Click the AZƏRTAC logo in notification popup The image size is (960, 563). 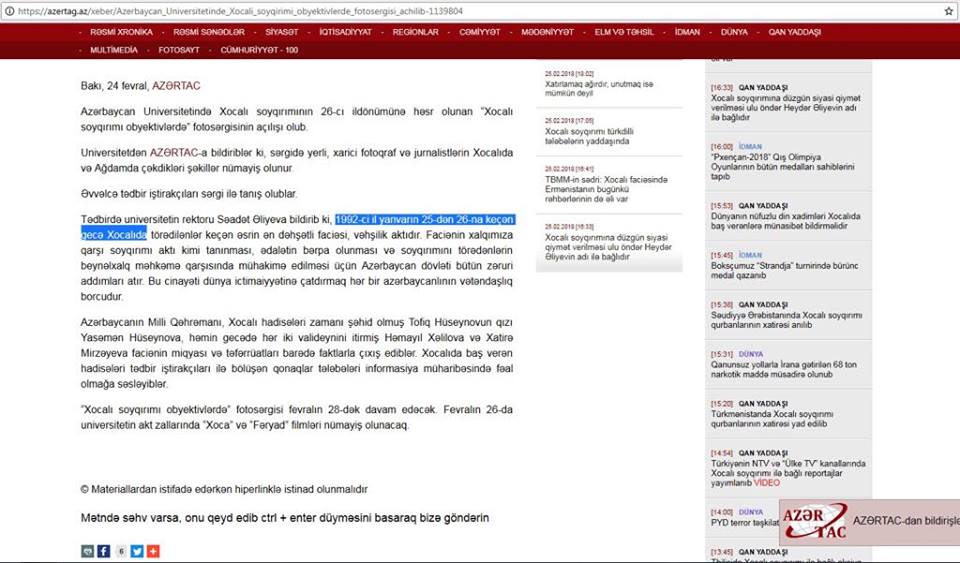click(x=815, y=521)
